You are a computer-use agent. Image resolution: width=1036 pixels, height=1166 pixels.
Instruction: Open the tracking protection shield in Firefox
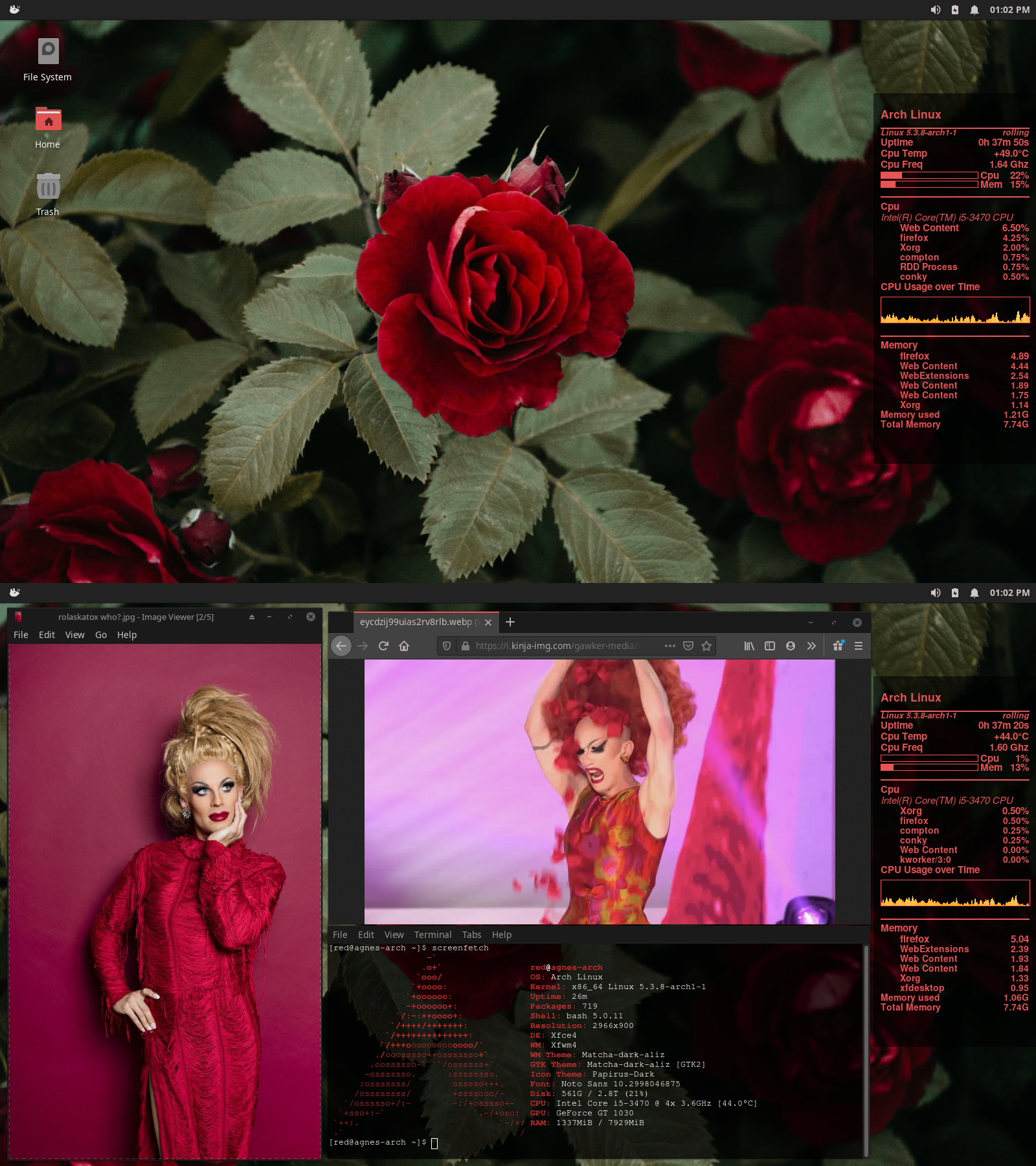[447, 646]
